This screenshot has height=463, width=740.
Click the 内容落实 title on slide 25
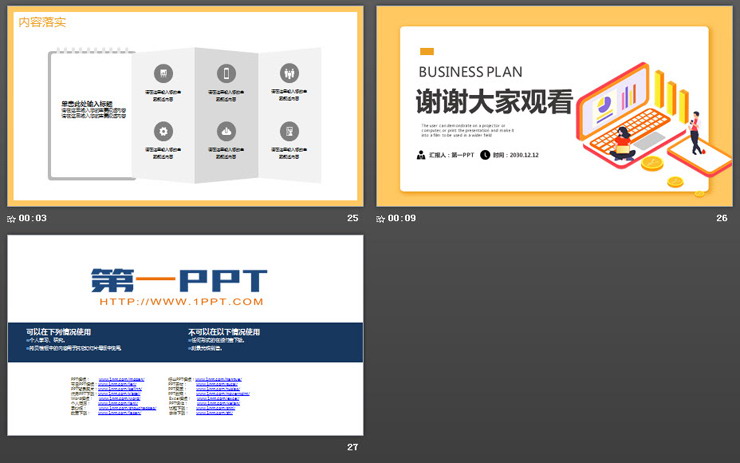[42, 22]
